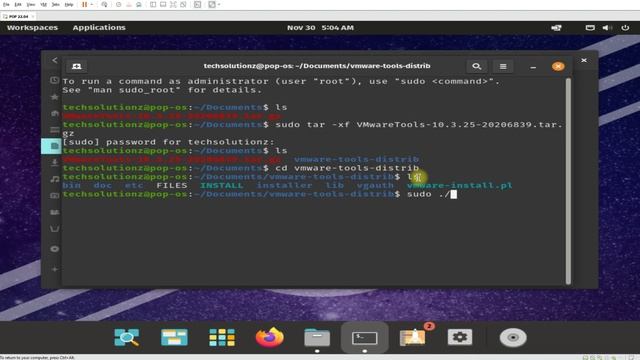This screenshot has width=640, height=360.
Task: Open the Help menu in VMware
Action: click(x=69, y=4)
